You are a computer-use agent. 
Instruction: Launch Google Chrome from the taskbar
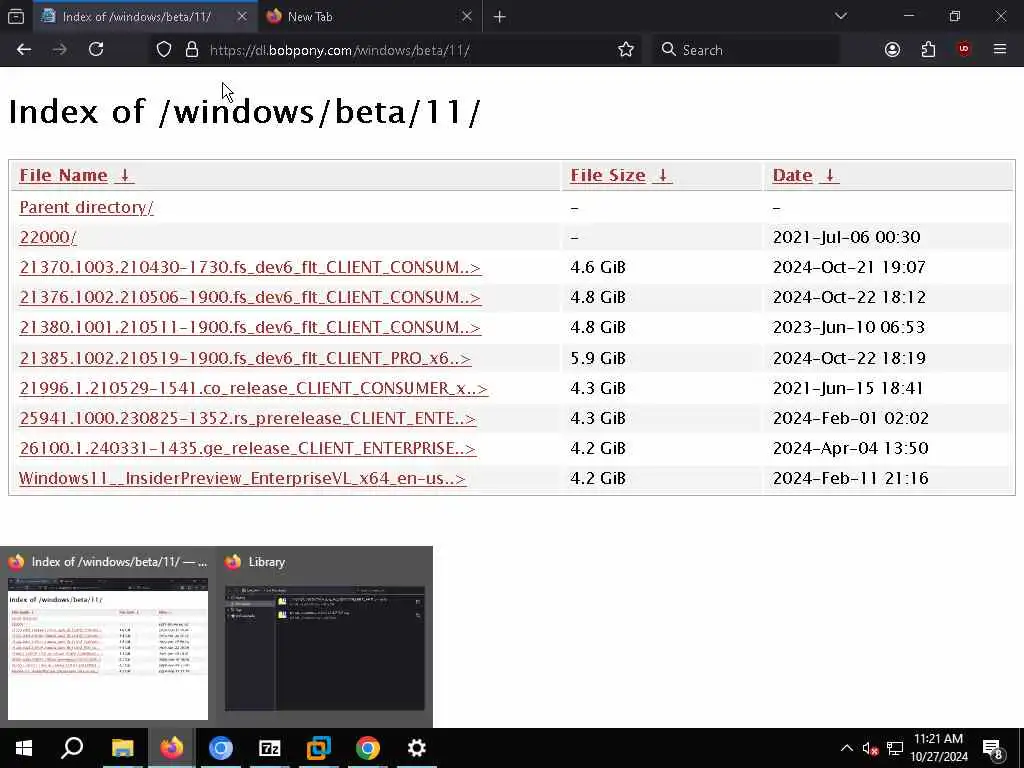point(368,748)
